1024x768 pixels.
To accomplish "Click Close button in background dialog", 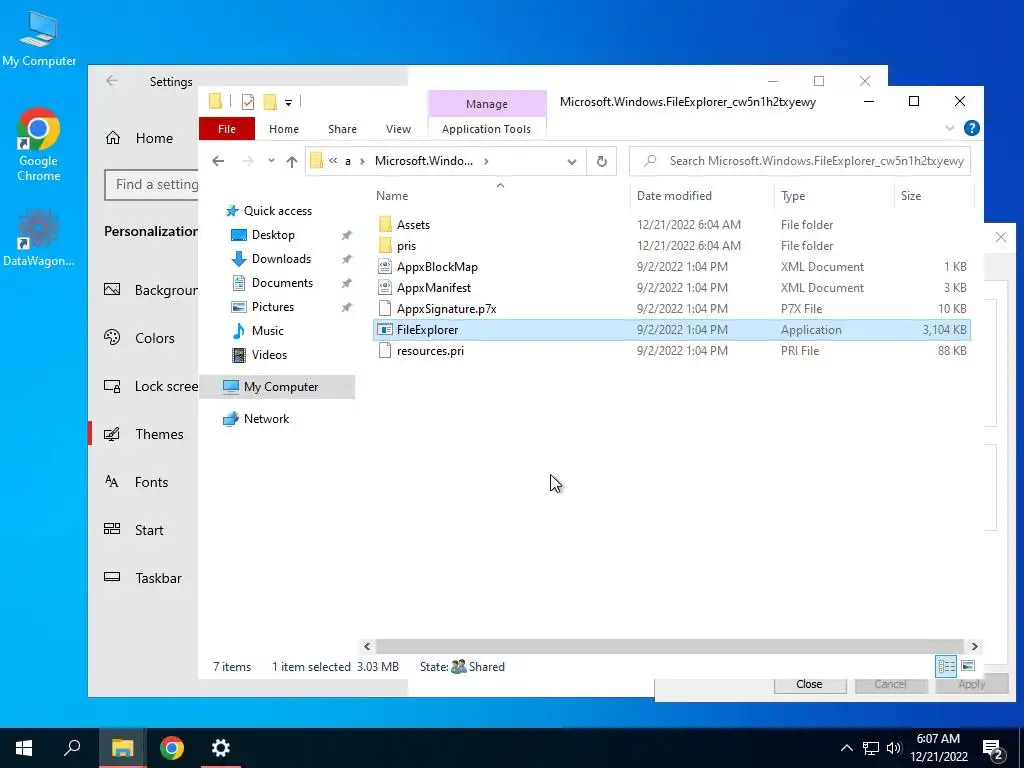I will click(809, 684).
